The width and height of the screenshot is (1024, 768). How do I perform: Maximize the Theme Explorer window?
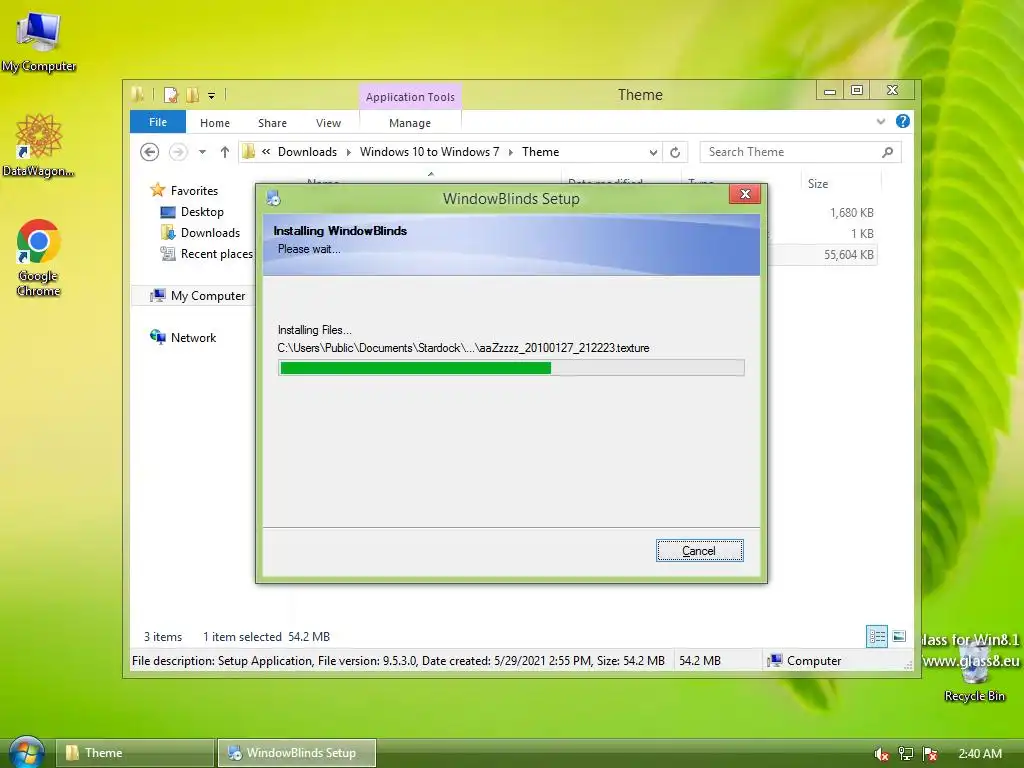pos(857,90)
